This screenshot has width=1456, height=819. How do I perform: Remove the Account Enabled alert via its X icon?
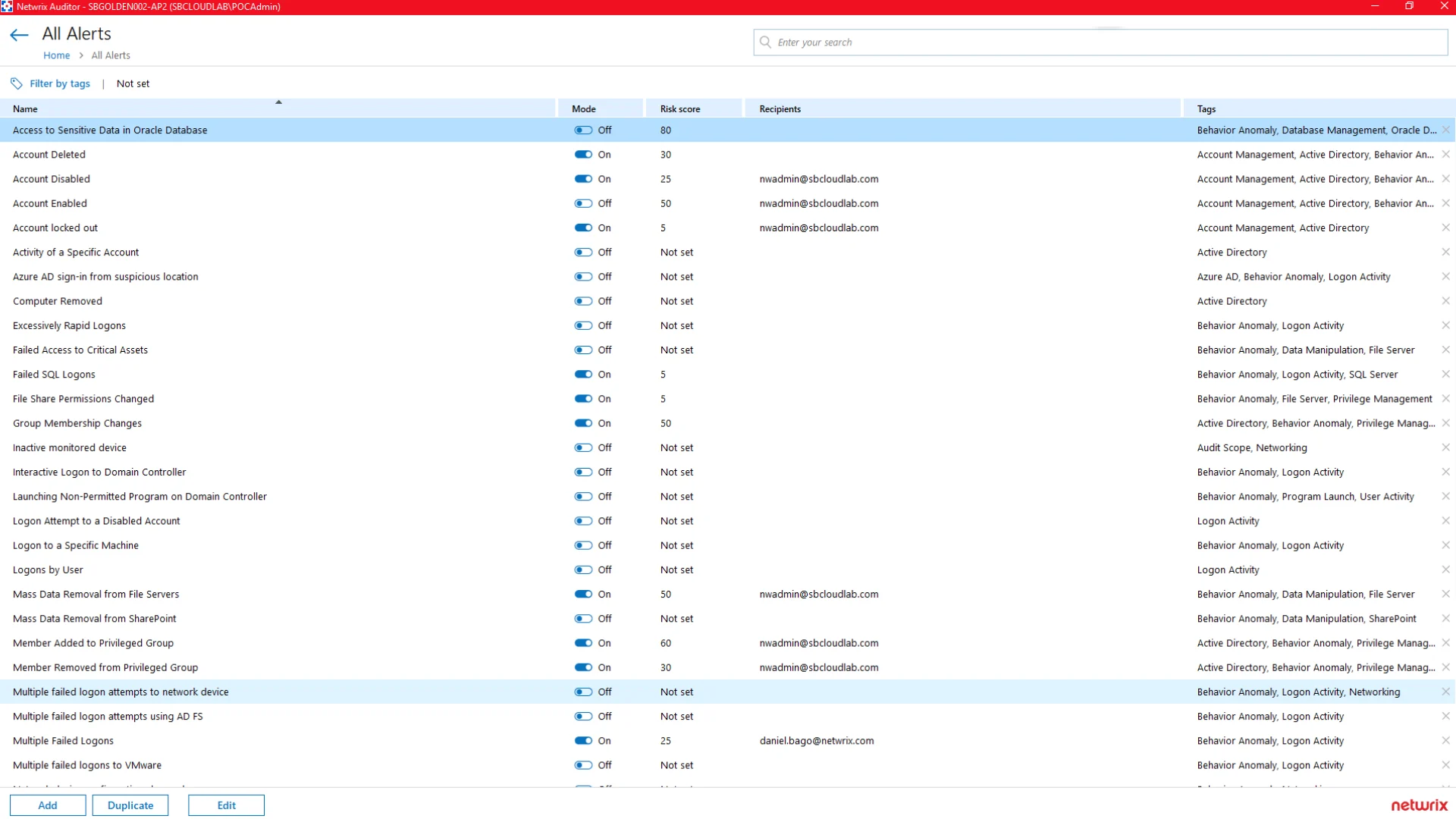[x=1445, y=203]
